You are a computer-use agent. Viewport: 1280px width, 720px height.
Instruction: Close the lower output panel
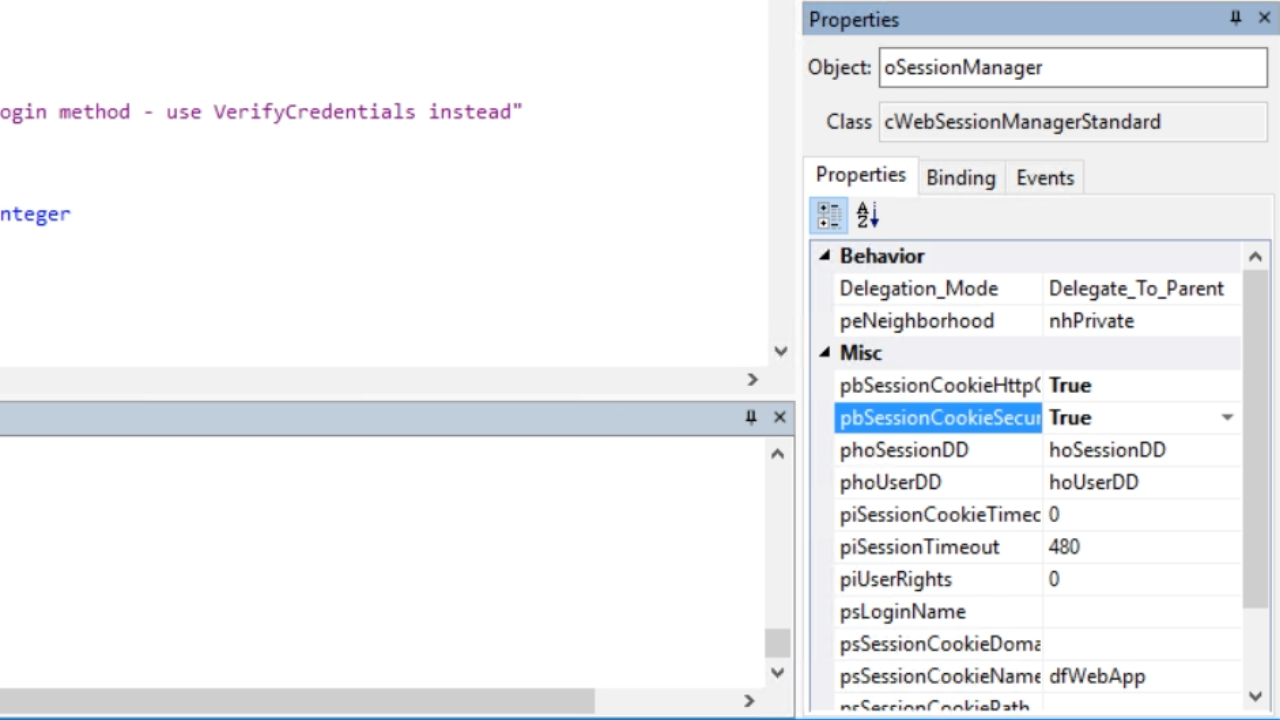tap(780, 417)
